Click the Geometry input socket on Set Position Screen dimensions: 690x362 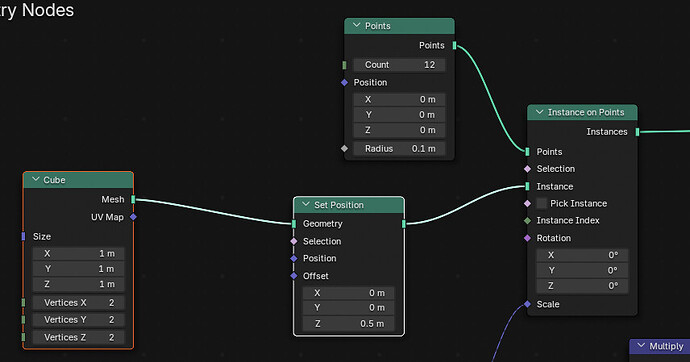[x=294, y=224]
